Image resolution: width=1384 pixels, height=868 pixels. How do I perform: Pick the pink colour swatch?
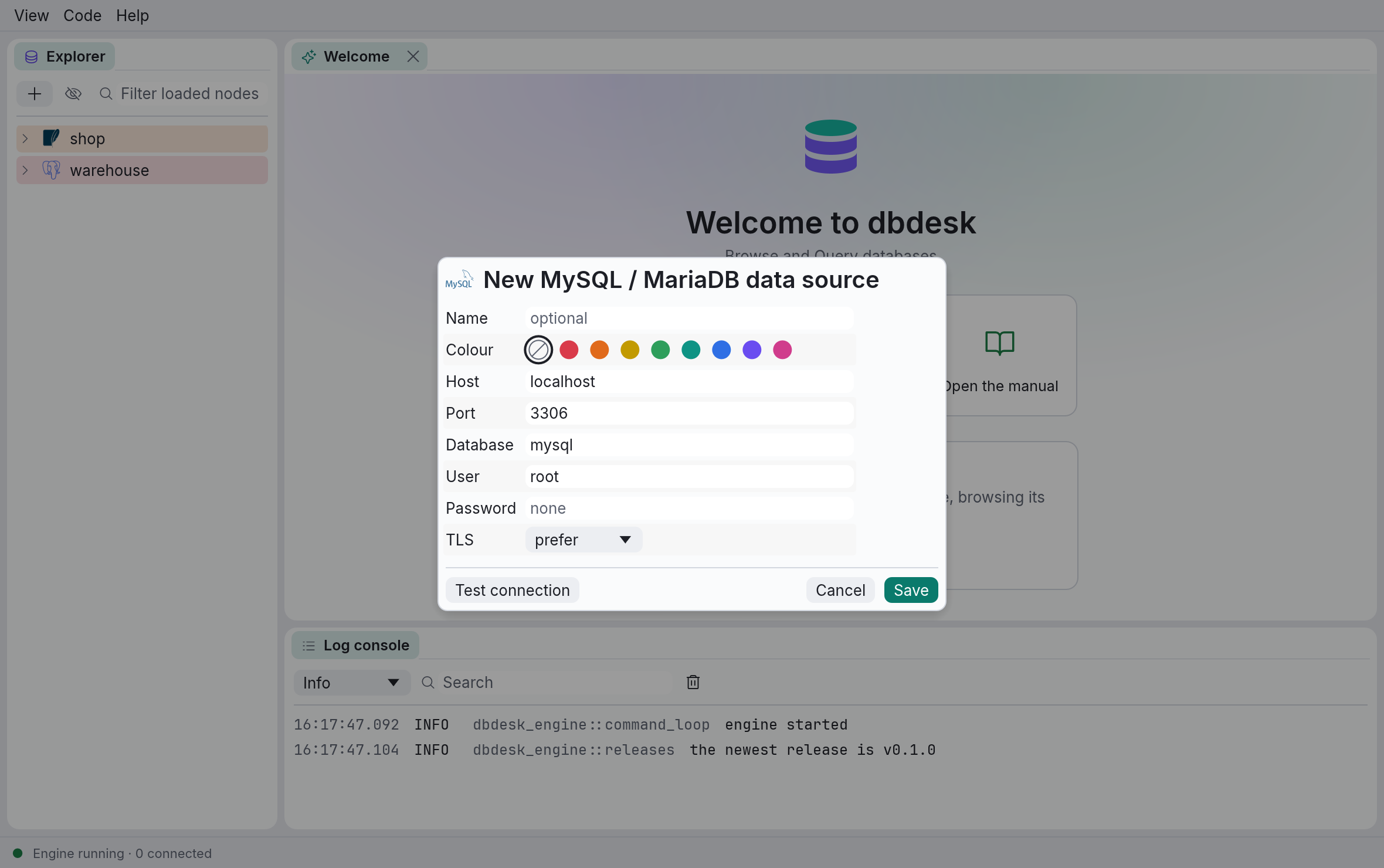[782, 350]
